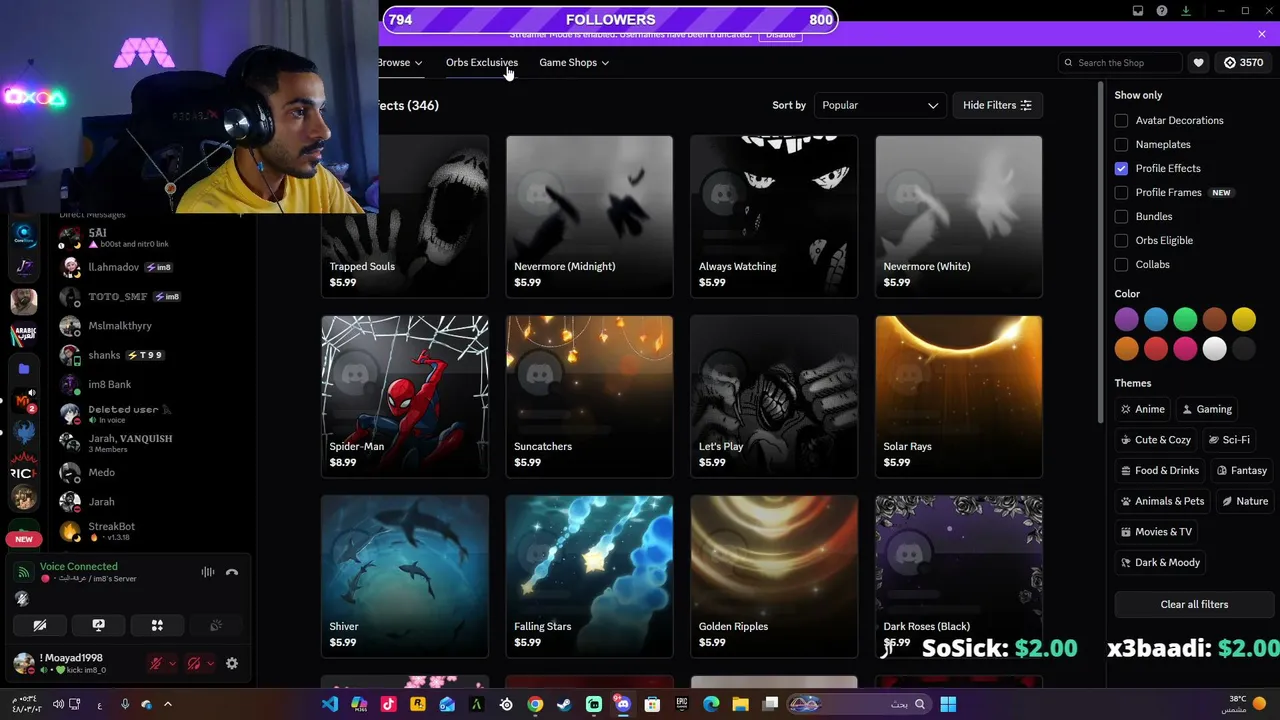The image size is (1280, 720).
Task: Dismiss the Streamer Mode banner
Action: pyautogui.click(x=1261, y=35)
